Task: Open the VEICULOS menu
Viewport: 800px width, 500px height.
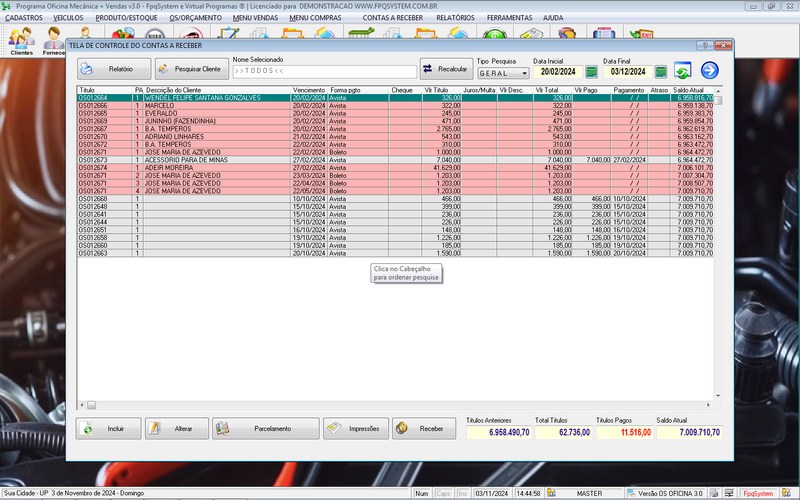Action: coord(68,18)
